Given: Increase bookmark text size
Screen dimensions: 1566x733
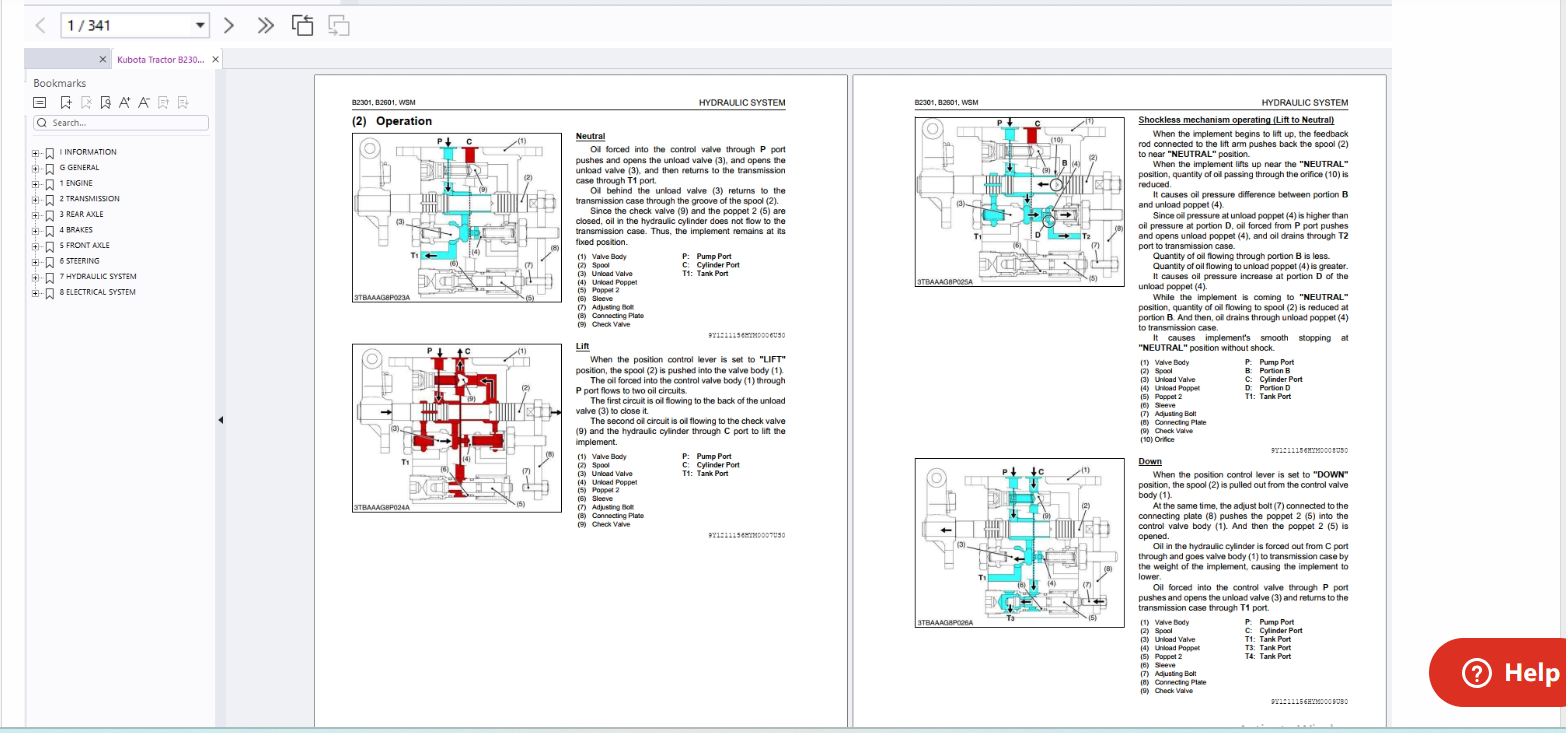Looking at the screenshot, I should point(124,102).
